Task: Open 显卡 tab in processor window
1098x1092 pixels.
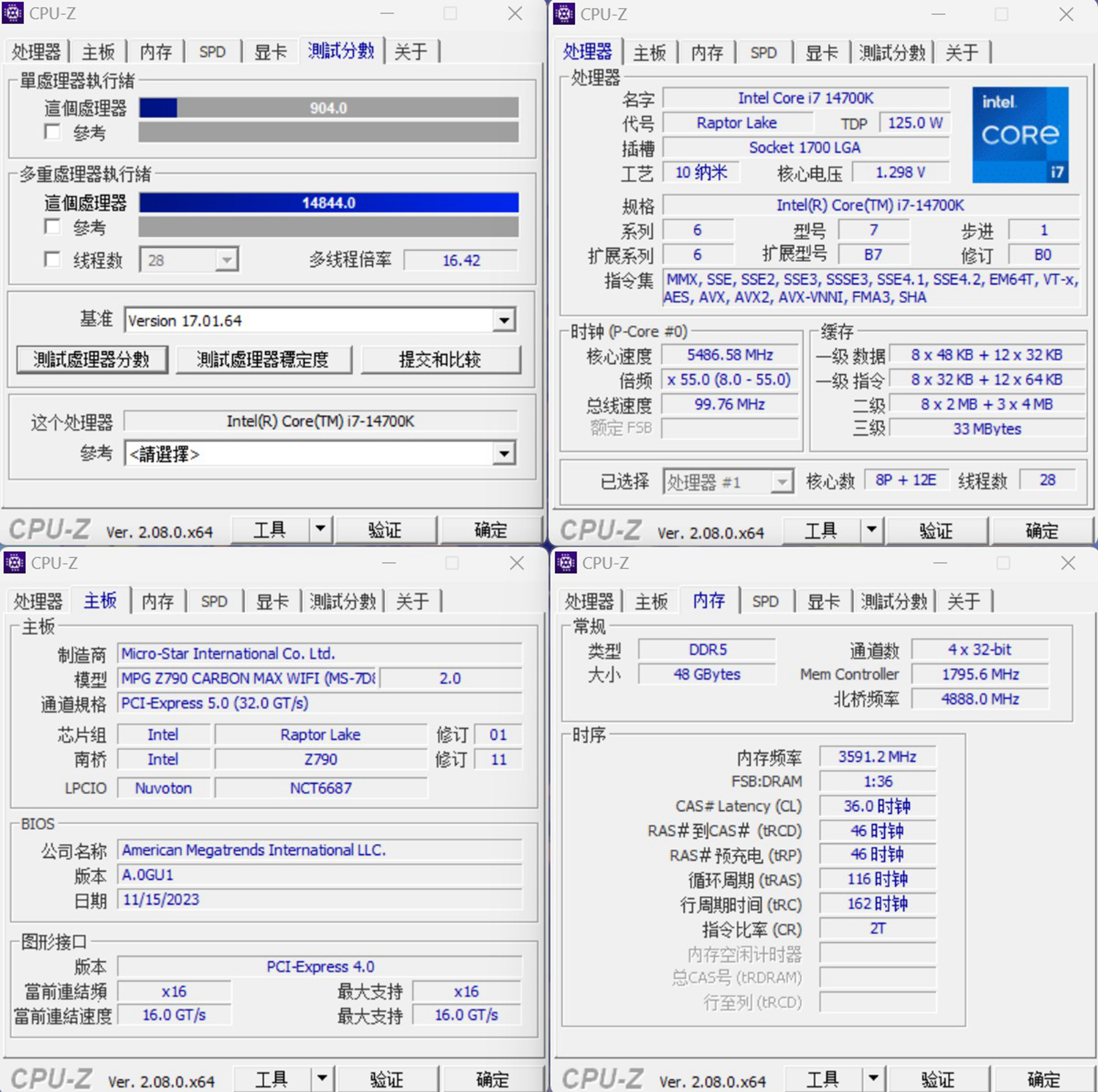Action: click(x=821, y=53)
